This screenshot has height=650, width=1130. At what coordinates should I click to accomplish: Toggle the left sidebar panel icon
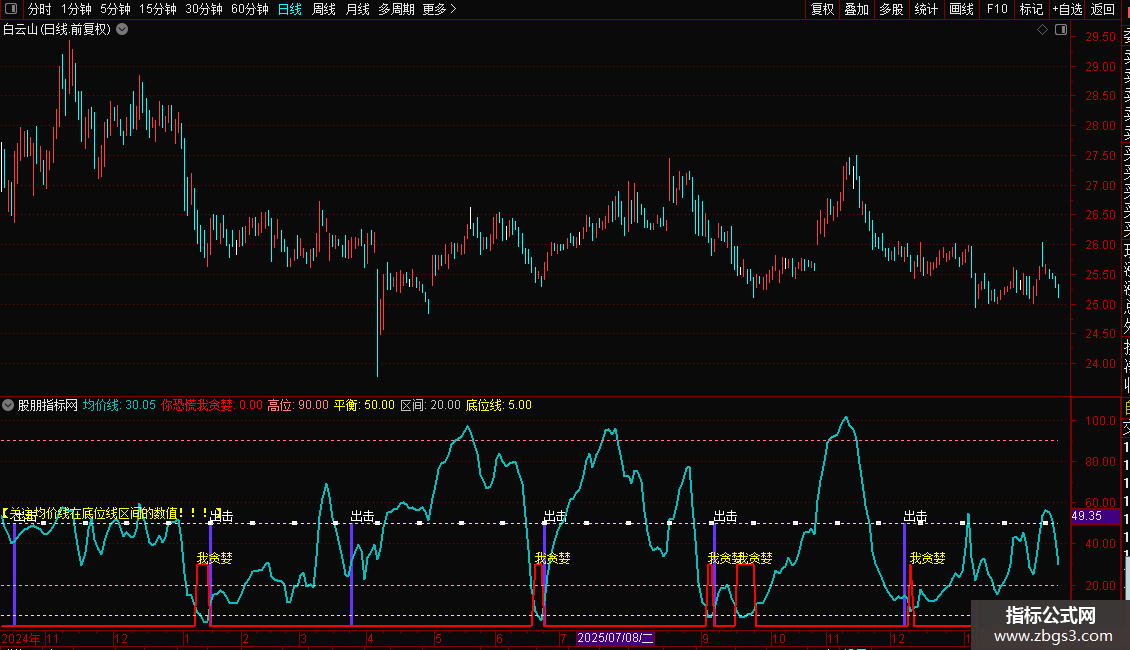[x=11, y=9]
